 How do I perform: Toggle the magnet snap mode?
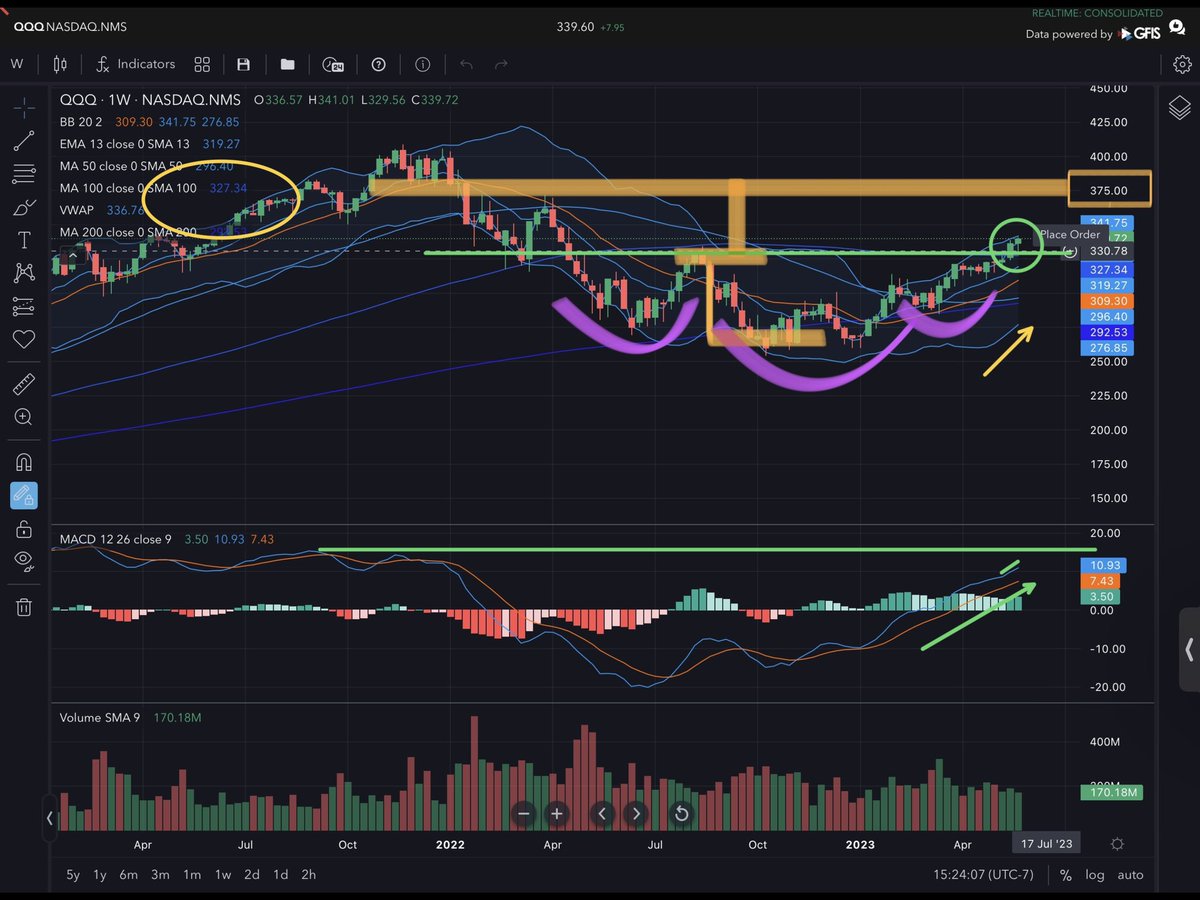25,462
